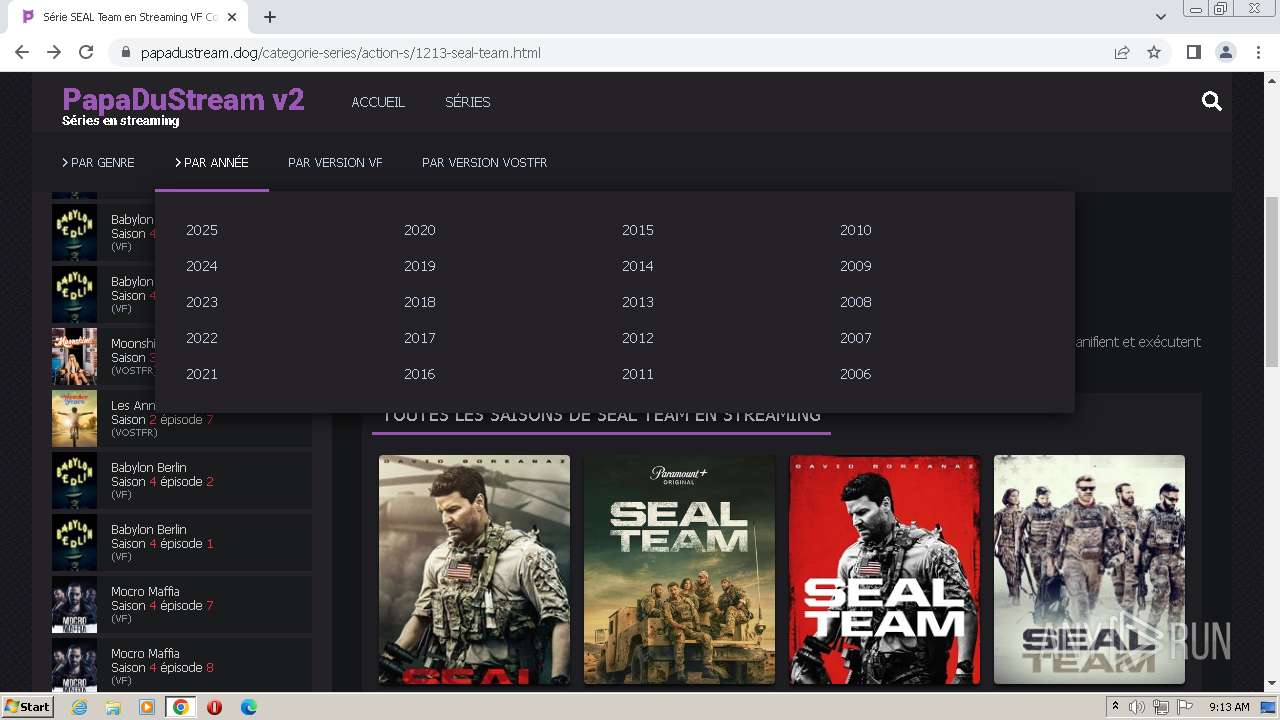
Task: Open the Edge taskbar icon
Action: click(x=248, y=707)
